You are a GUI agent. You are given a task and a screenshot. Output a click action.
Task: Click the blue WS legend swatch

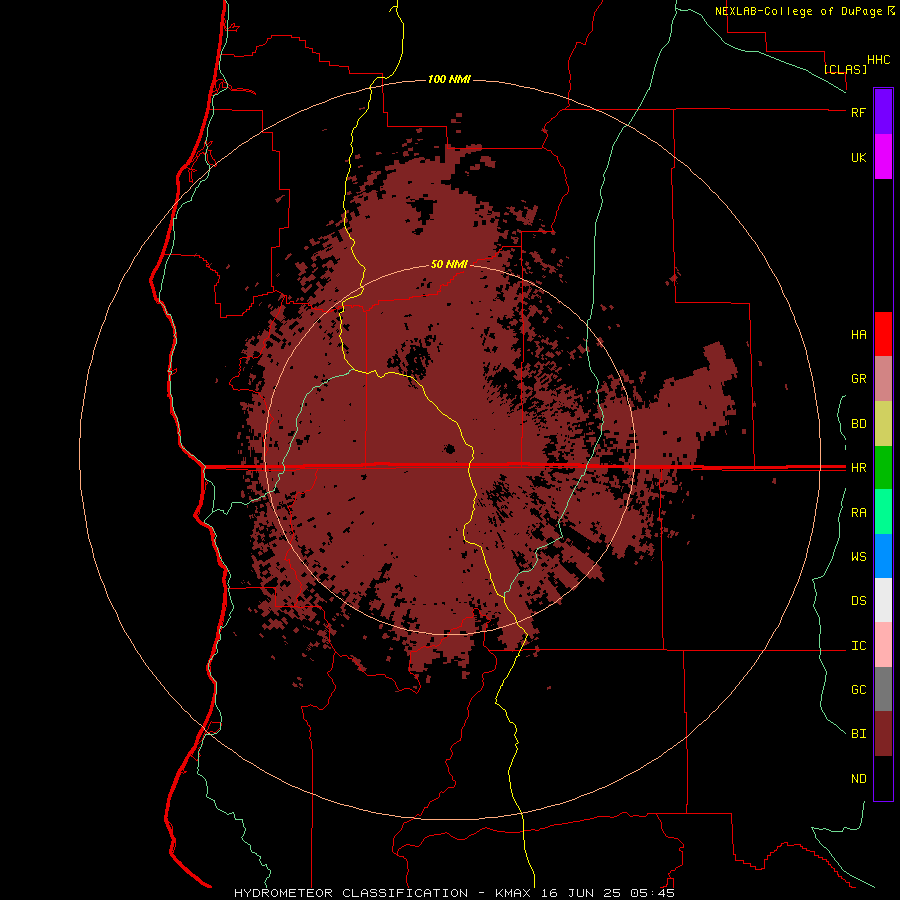[x=883, y=556]
